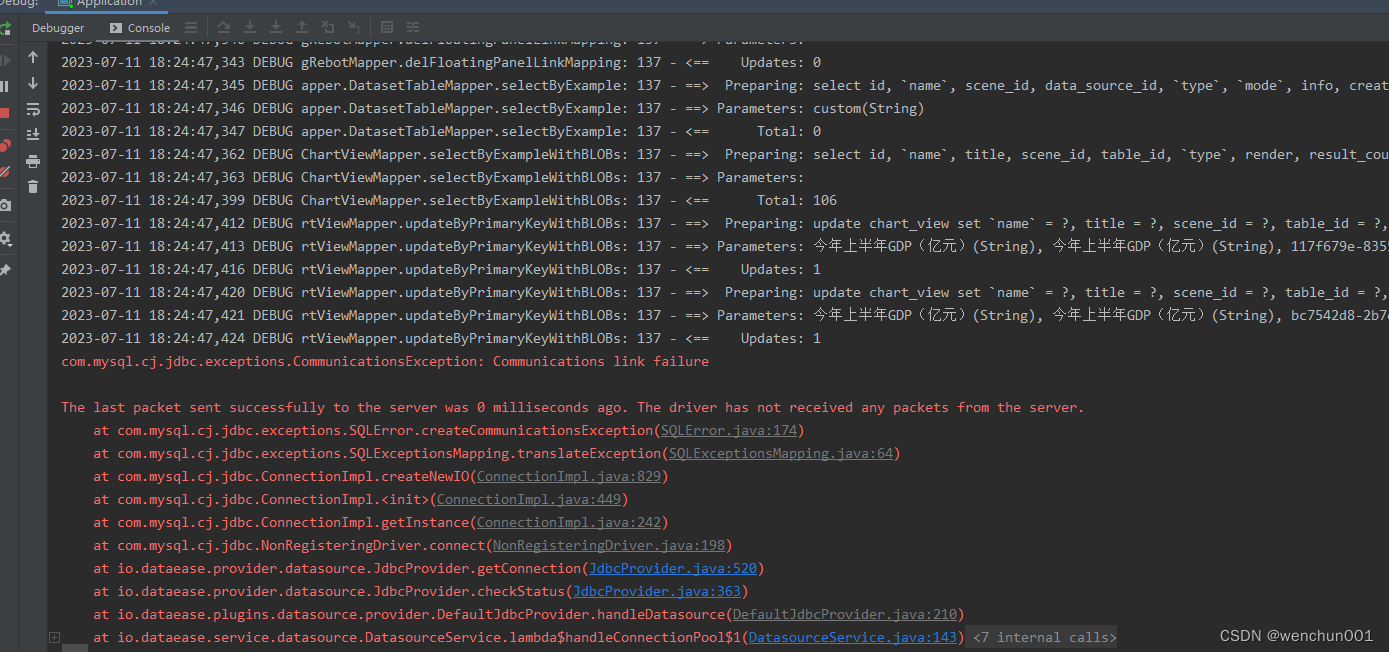1389x652 pixels.
Task: Click the 18:24:47,421 Parameters line
Action: 725,316
